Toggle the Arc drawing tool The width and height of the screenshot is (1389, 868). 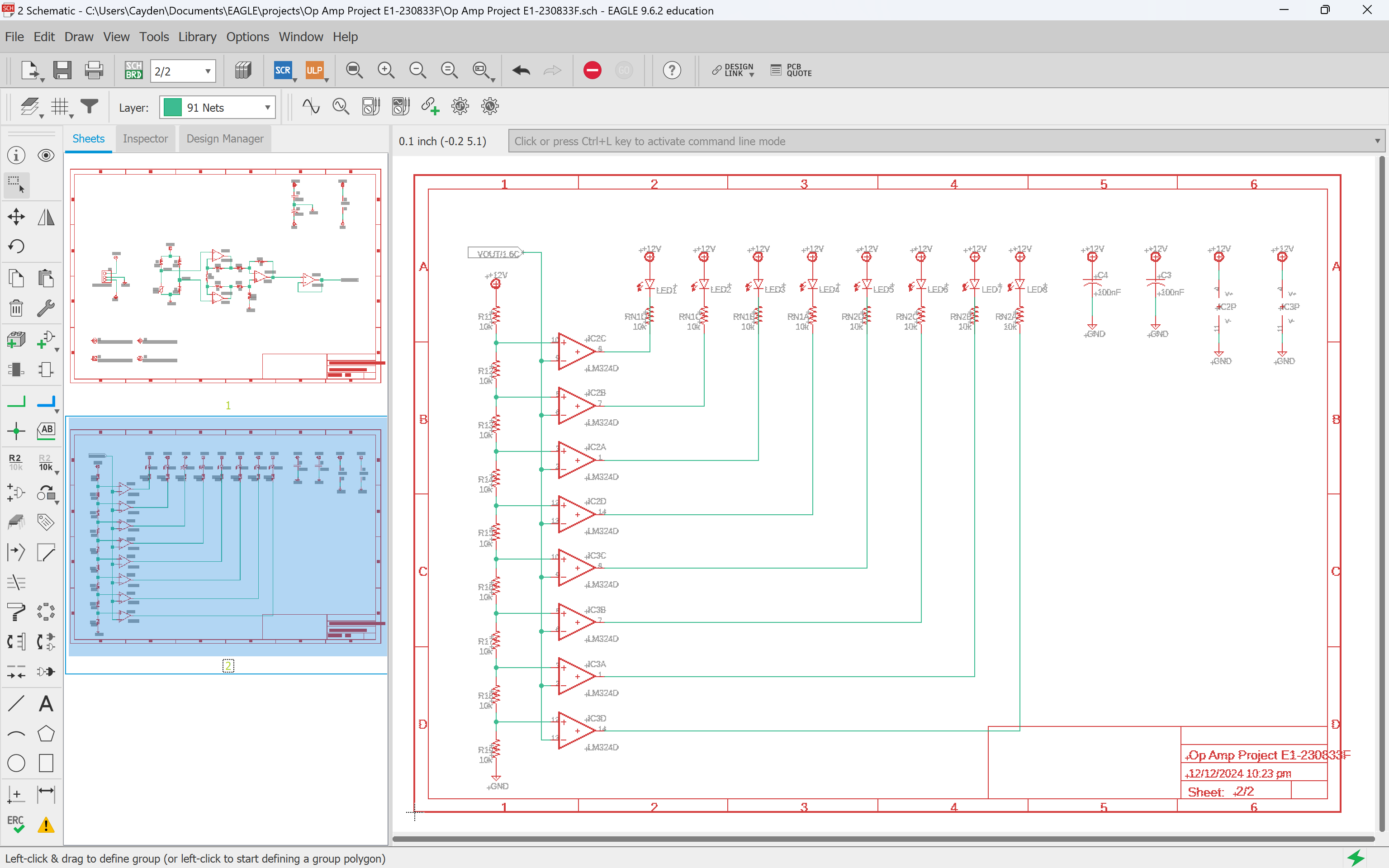point(16,734)
